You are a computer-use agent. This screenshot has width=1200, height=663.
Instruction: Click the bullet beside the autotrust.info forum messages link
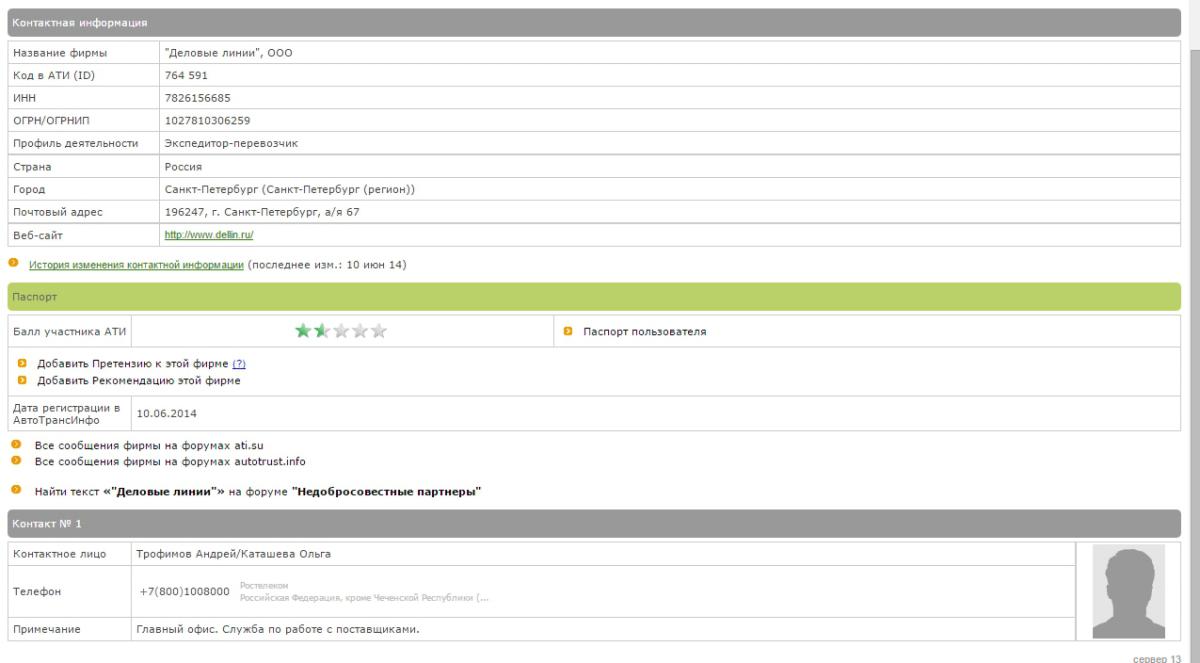(15, 460)
